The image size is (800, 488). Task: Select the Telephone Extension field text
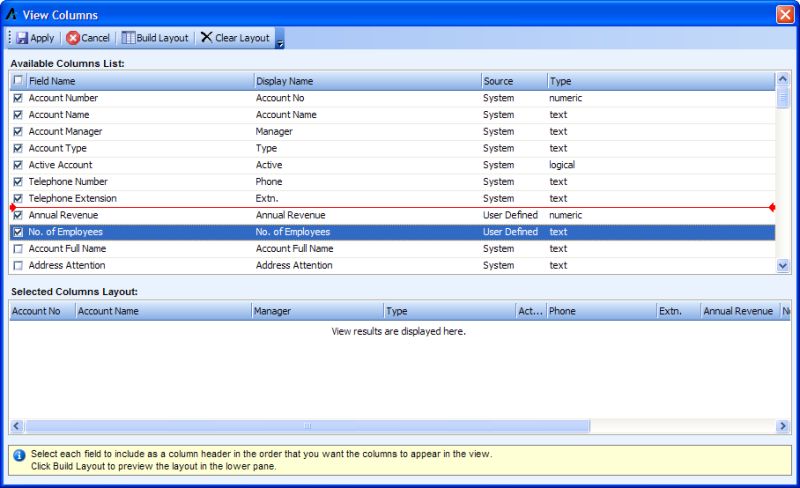72,198
